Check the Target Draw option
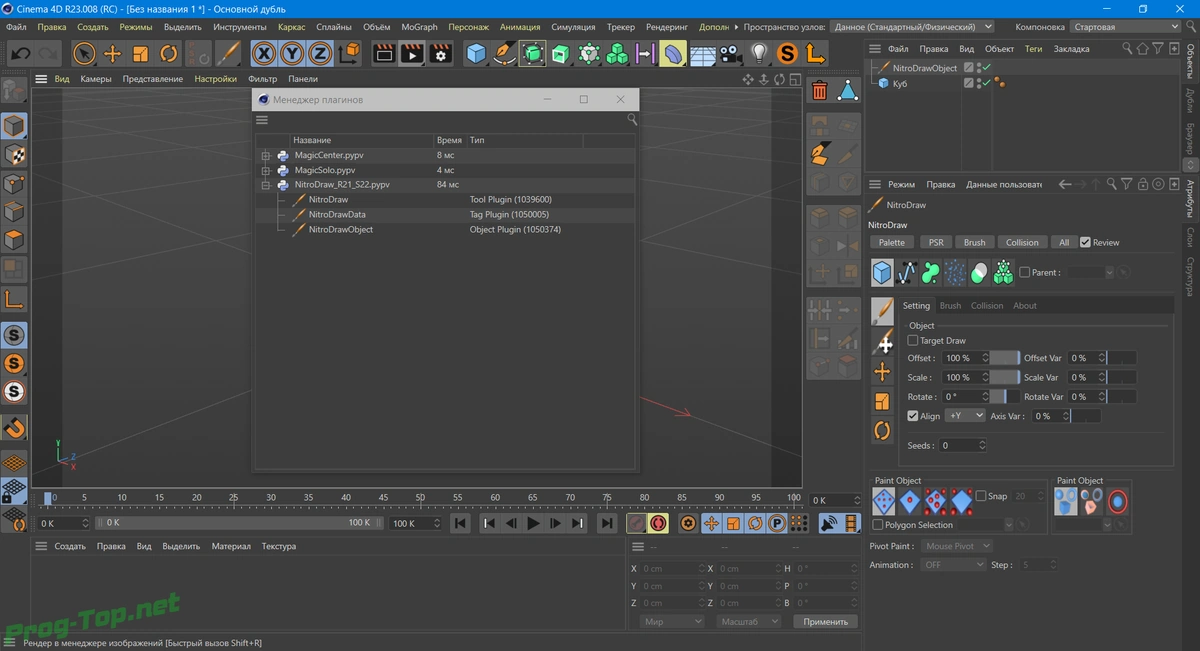Viewport: 1200px width, 651px height. pyautogui.click(x=913, y=341)
